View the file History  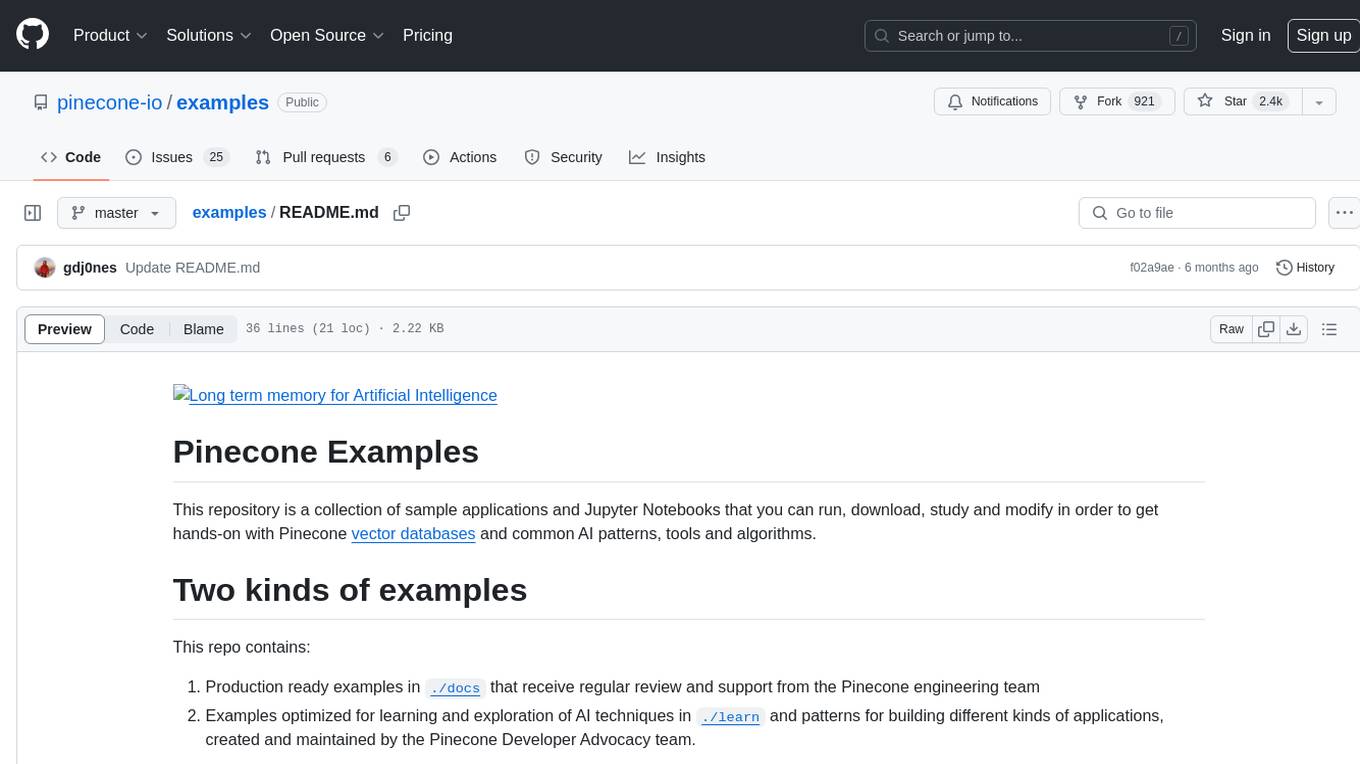1306,268
